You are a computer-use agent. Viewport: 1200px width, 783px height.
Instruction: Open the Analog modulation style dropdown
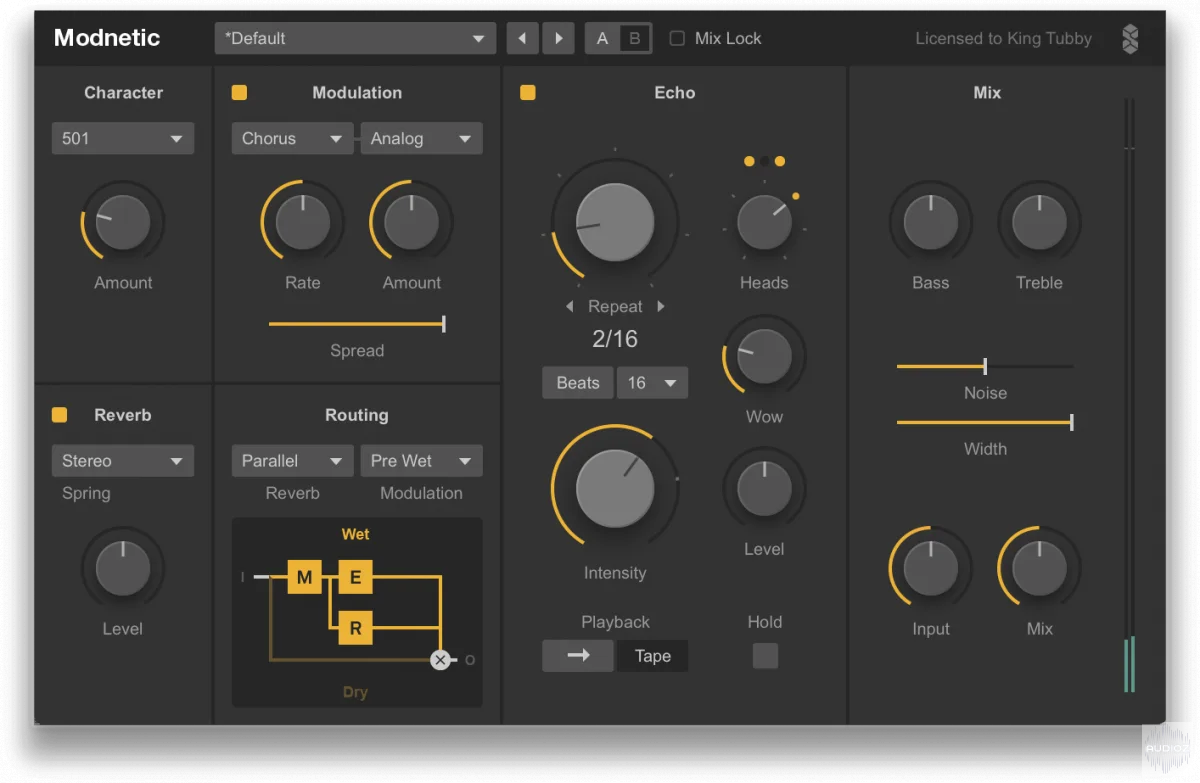point(421,139)
